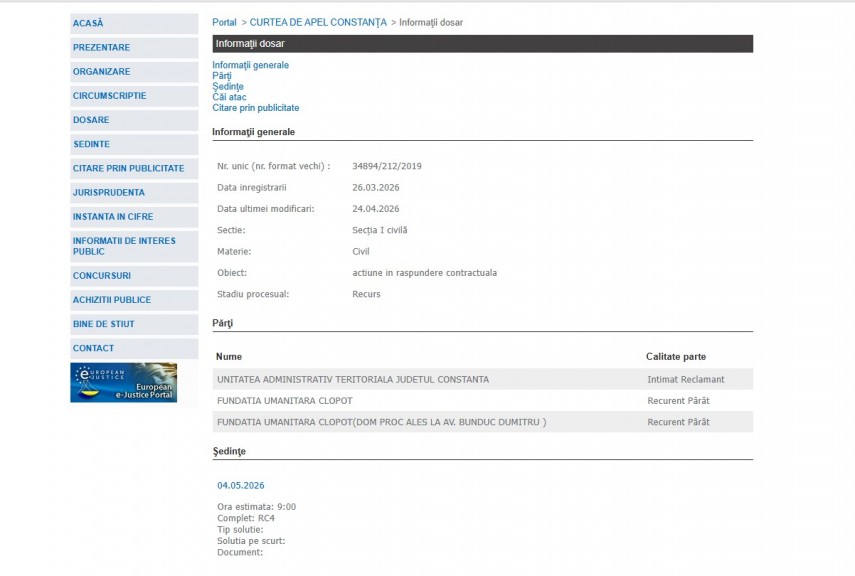The image size is (855, 576).
Task: Go to the CONCURSURI section
Action: 101,275
